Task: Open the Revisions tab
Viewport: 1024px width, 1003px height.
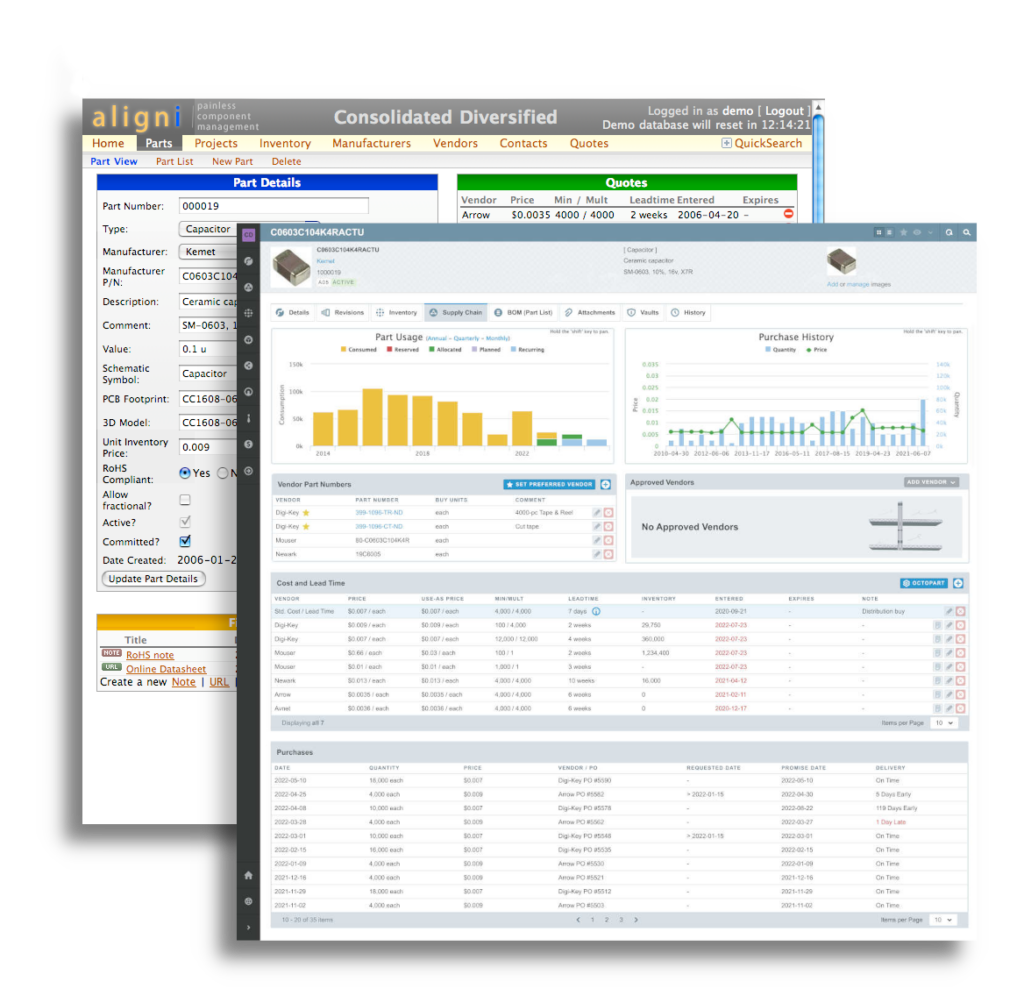Action: tap(343, 313)
